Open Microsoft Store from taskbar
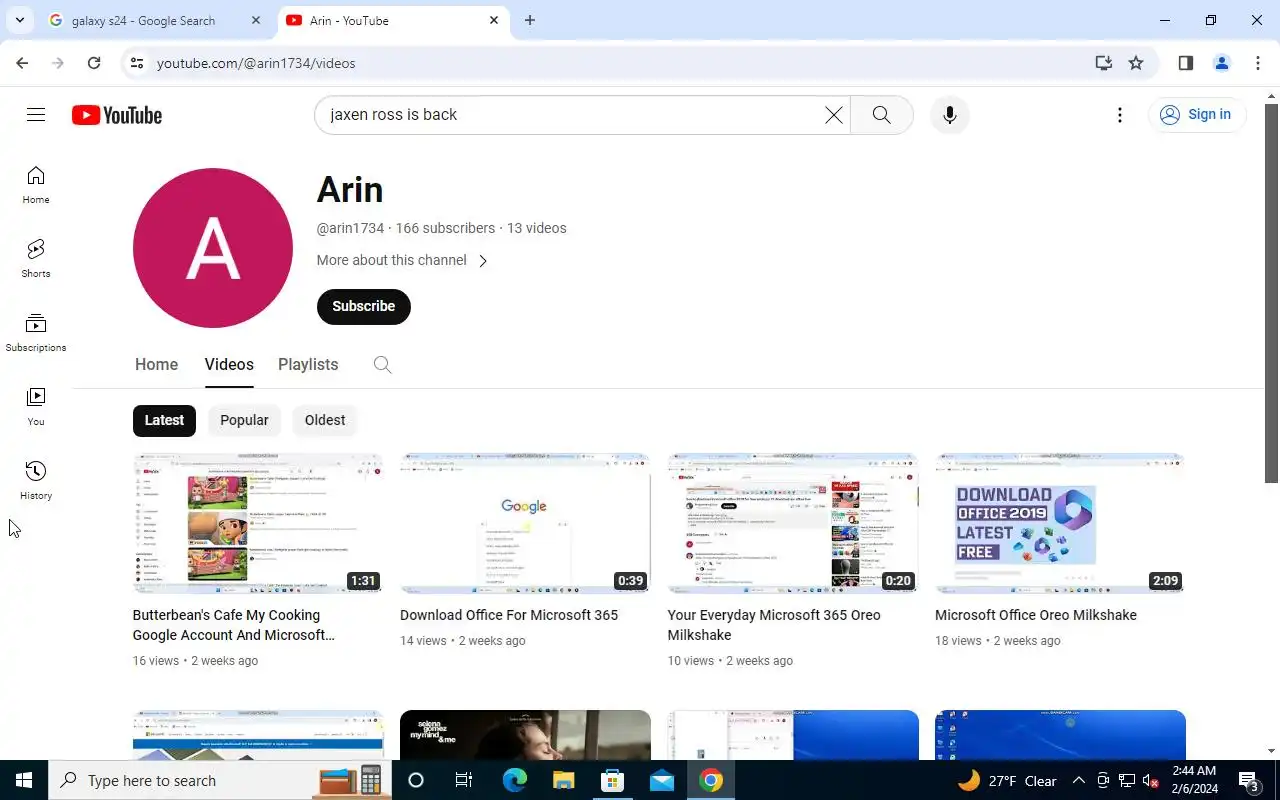The image size is (1280, 800). coord(613,780)
